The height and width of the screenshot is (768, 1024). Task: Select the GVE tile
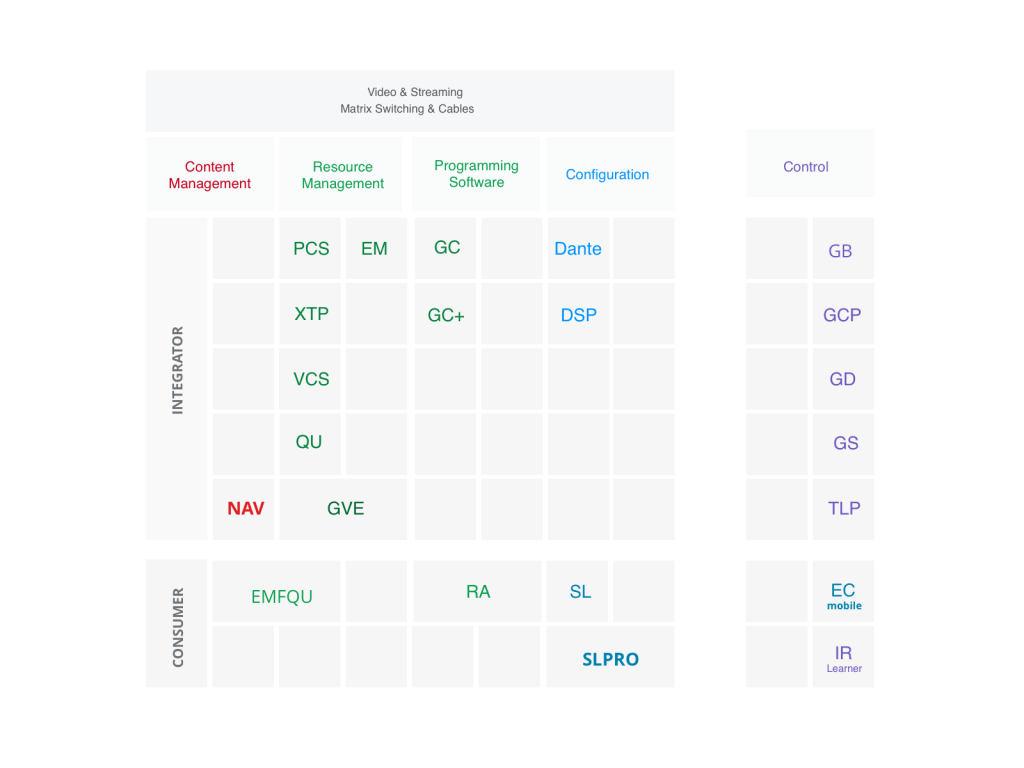(345, 508)
